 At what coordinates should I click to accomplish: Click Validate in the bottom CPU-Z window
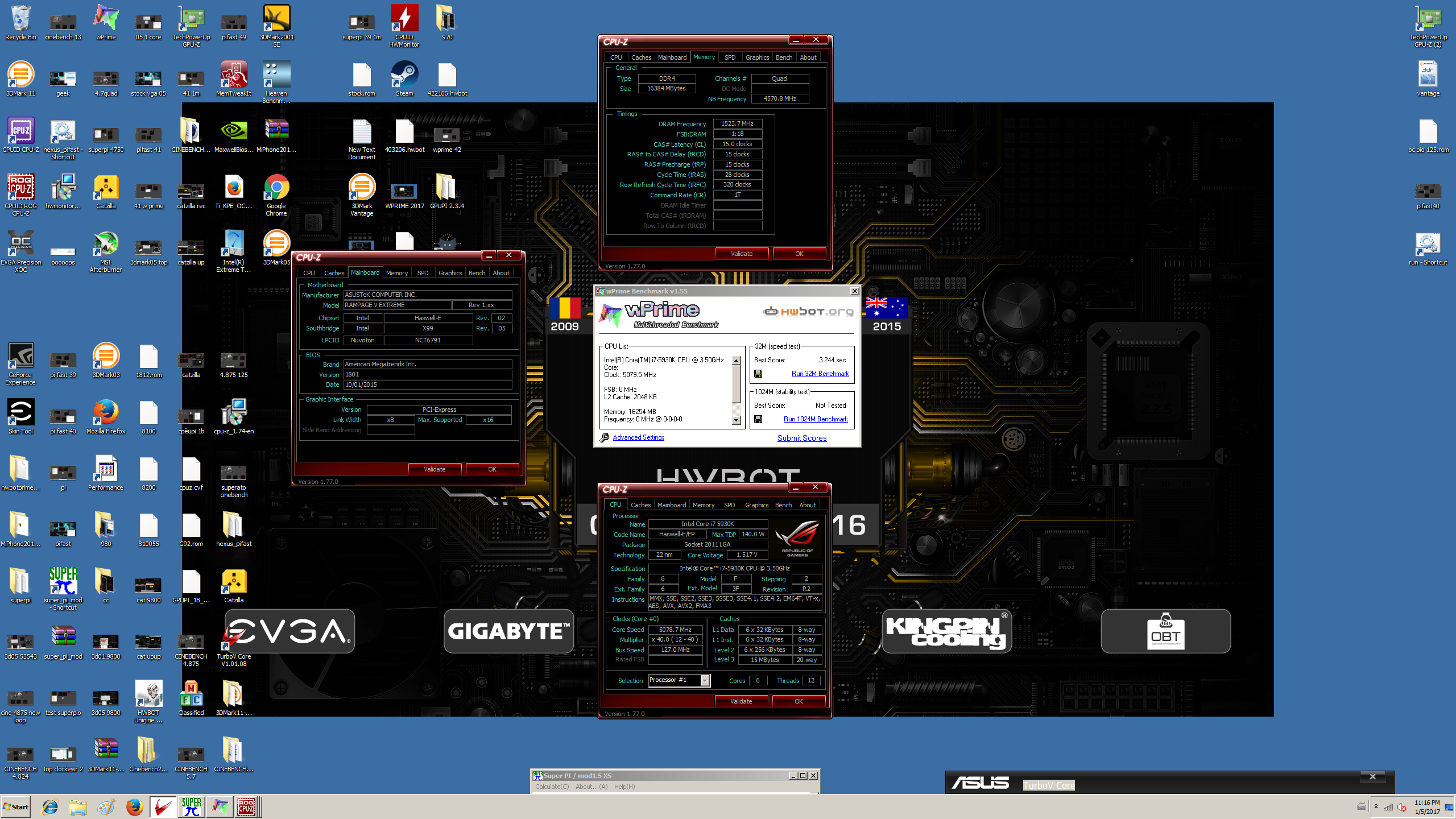pos(741,701)
